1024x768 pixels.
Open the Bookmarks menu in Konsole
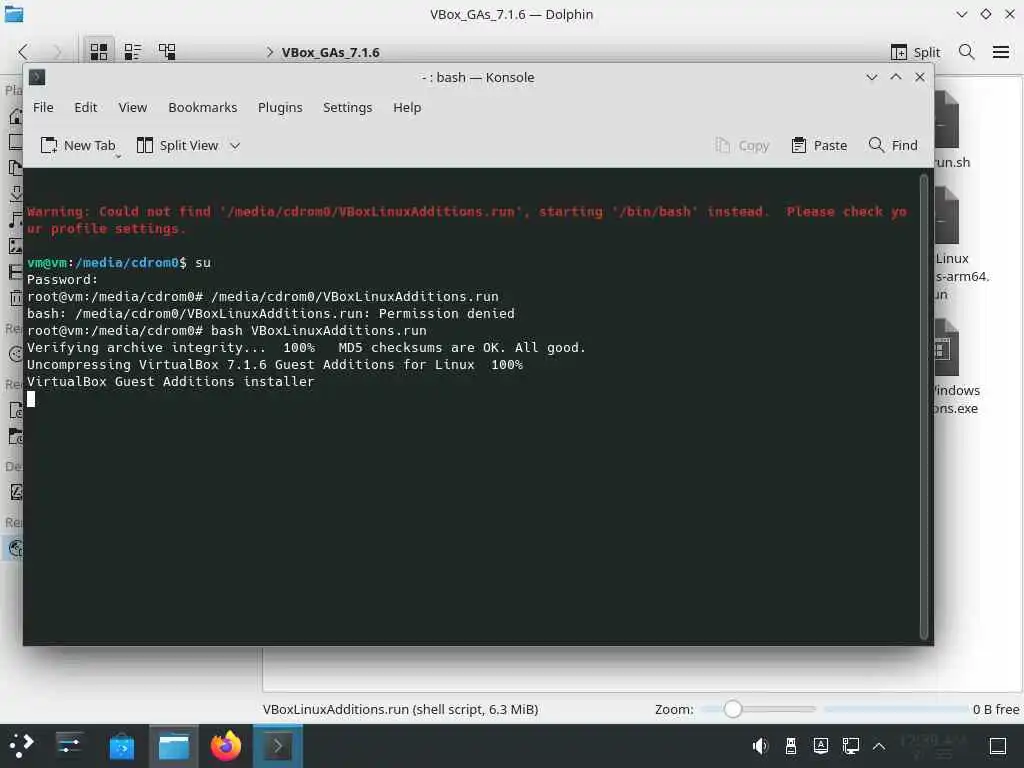202,107
